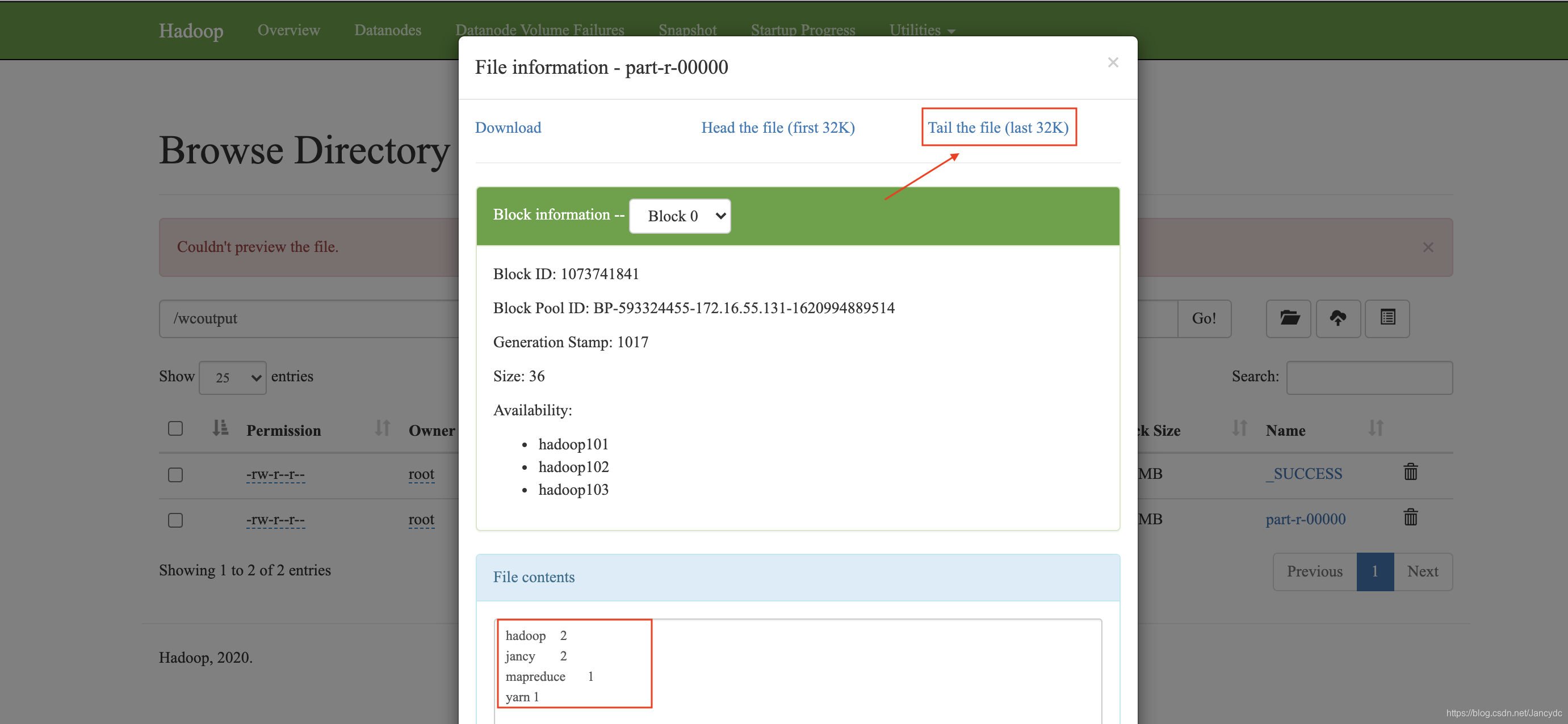Image resolution: width=1568 pixels, height=724 pixels.
Task: Select the hadoop103 availability entry
Action: [x=573, y=490]
